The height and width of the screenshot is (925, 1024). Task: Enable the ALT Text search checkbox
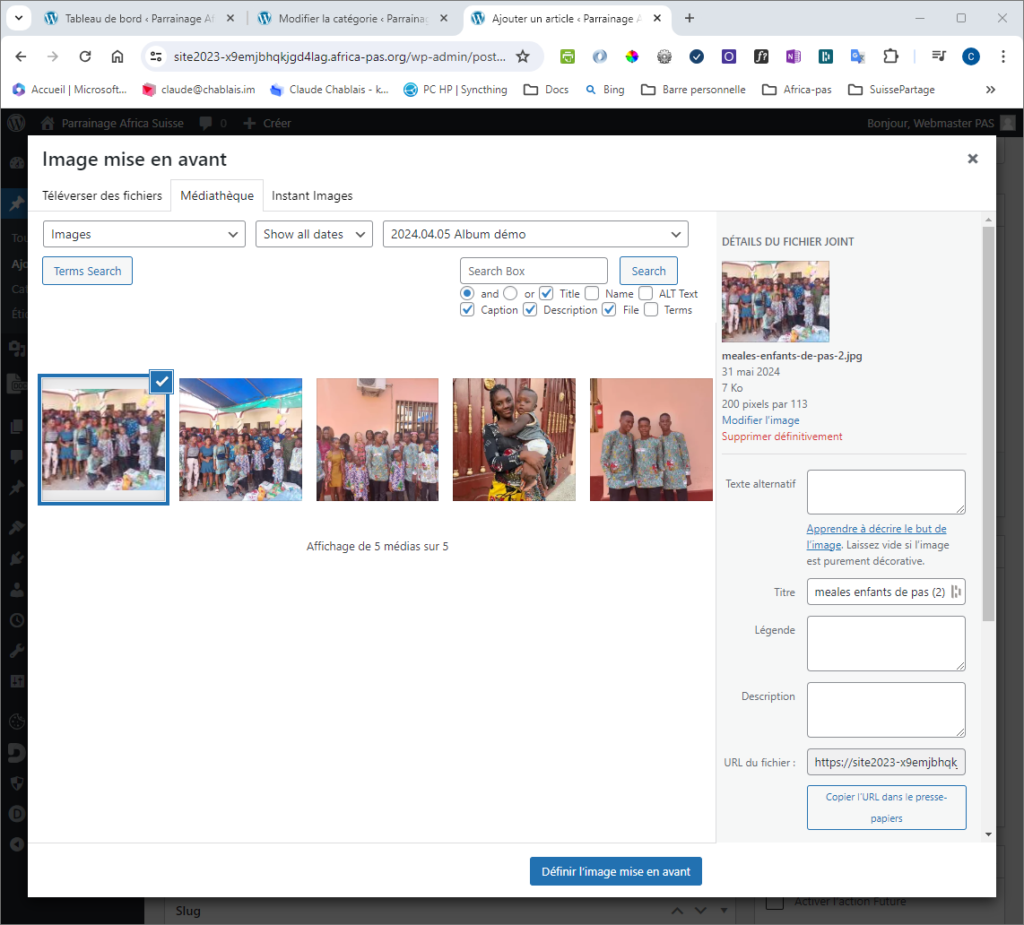(x=646, y=294)
